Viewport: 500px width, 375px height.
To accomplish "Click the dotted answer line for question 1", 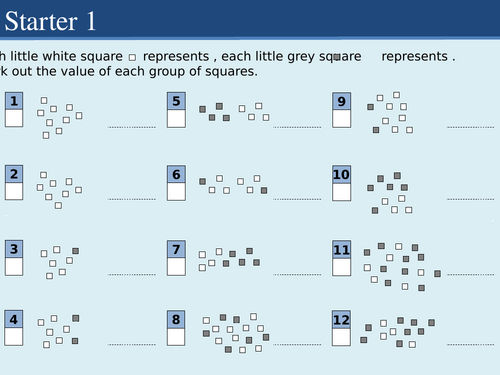I will pos(132,127).
